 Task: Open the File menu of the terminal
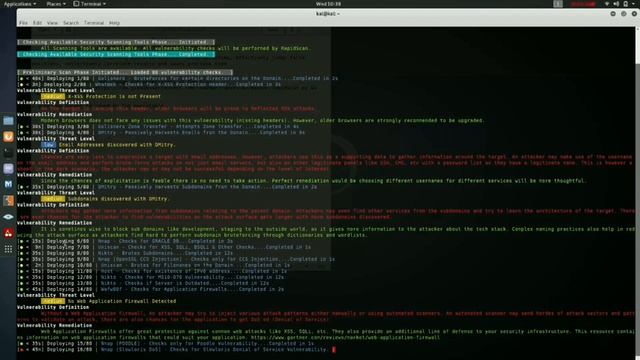click(23, 23)
